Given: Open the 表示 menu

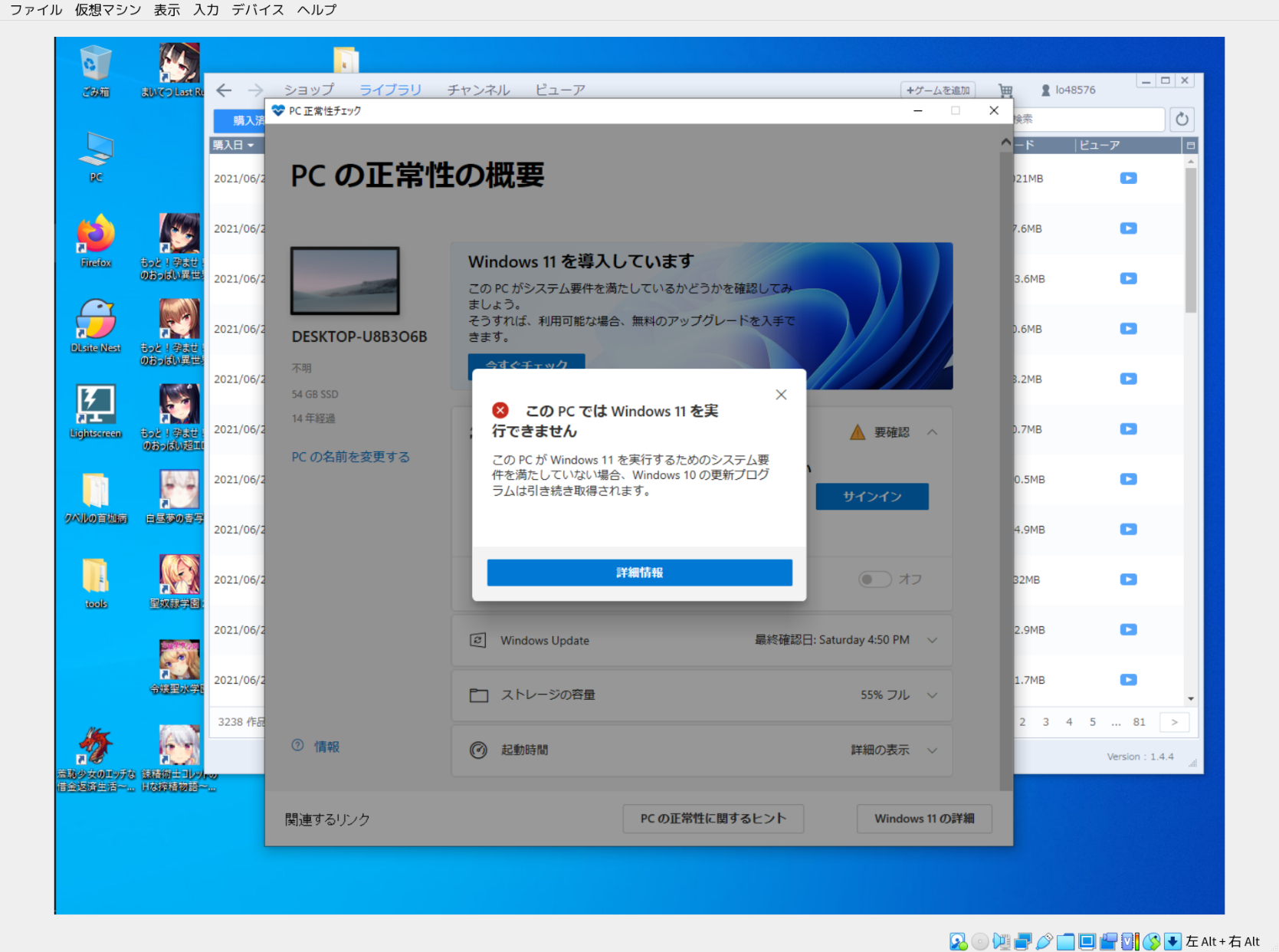Looking at the screenshot, I should pyautogui.click(x=167, y=10).
